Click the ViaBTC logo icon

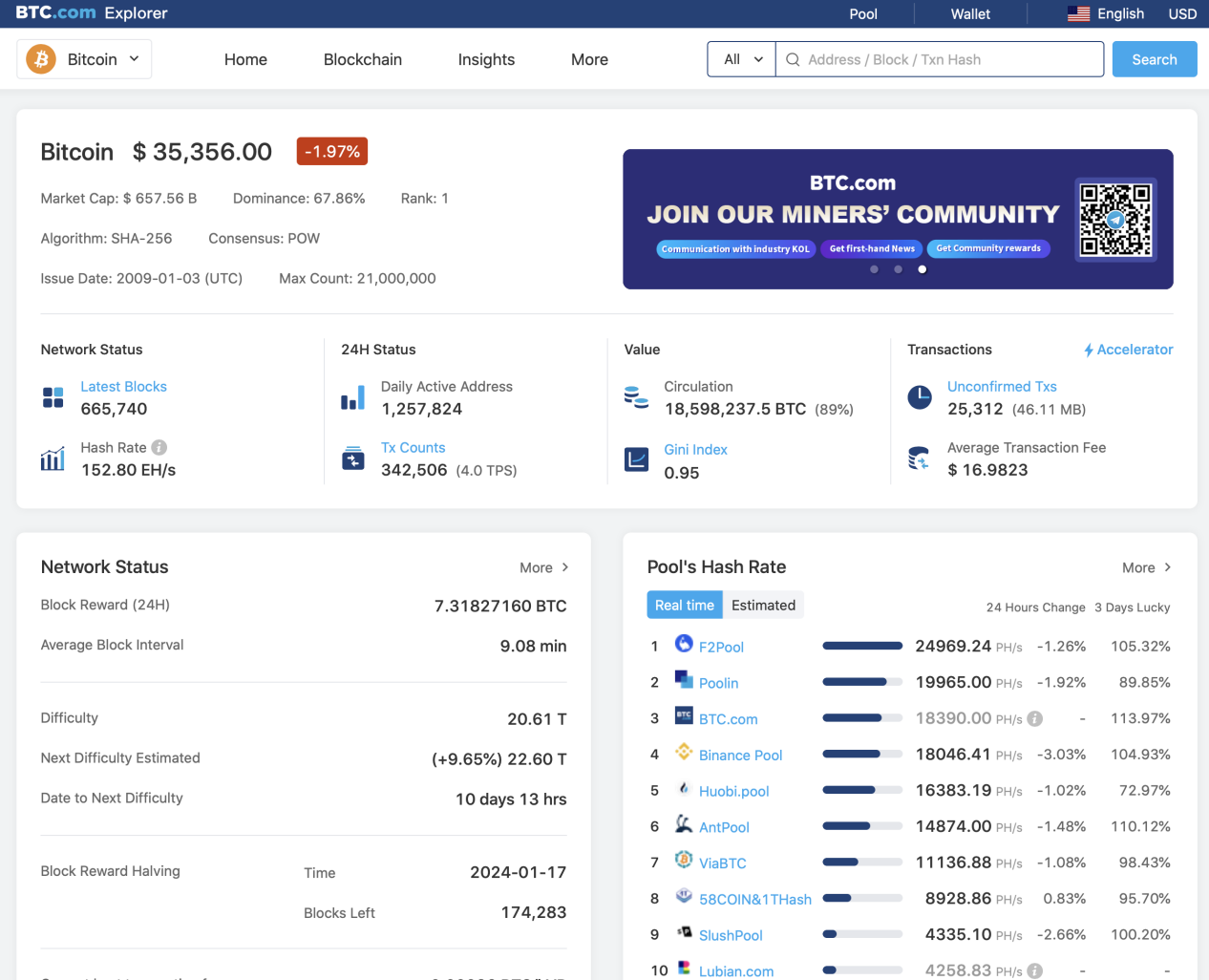[x=684, y=860]
